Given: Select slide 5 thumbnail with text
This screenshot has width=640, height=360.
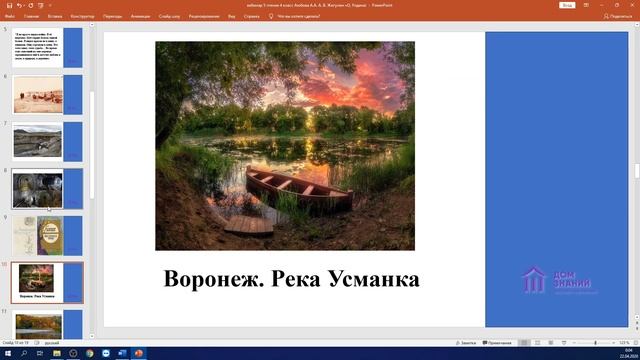Looking at the screenshot, I should [x=47, y=47].
